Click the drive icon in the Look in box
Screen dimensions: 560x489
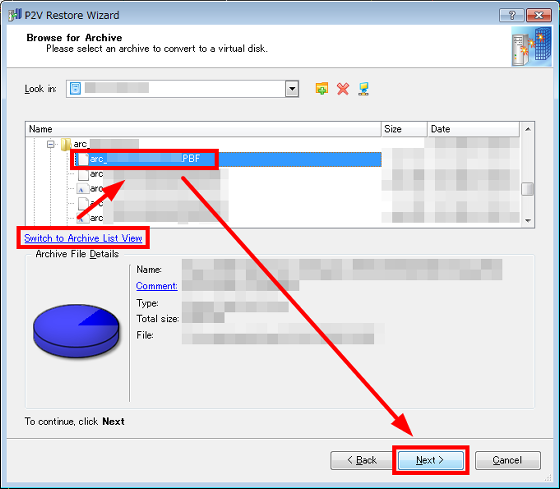(75, 88)
